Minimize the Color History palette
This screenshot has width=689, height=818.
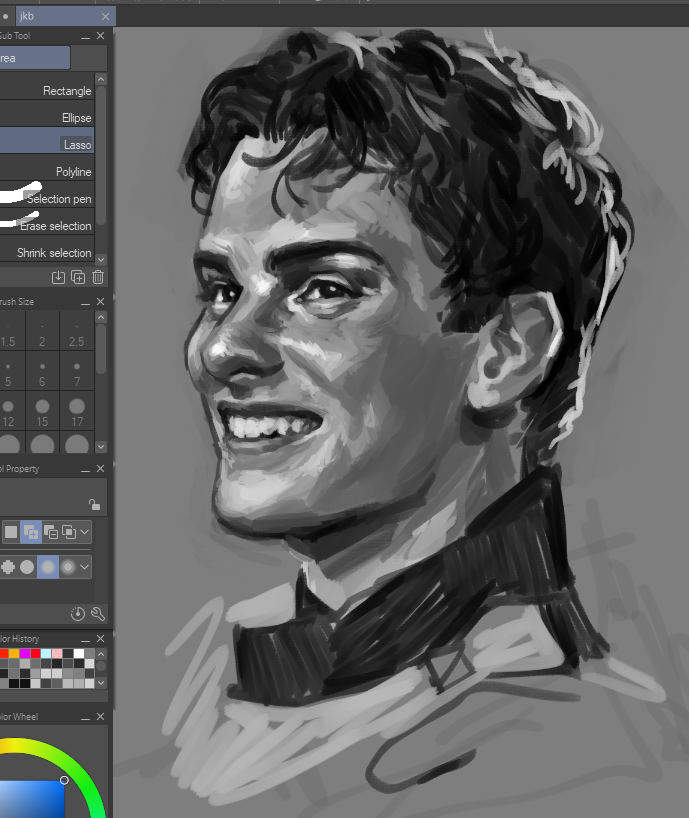(86, 640)
